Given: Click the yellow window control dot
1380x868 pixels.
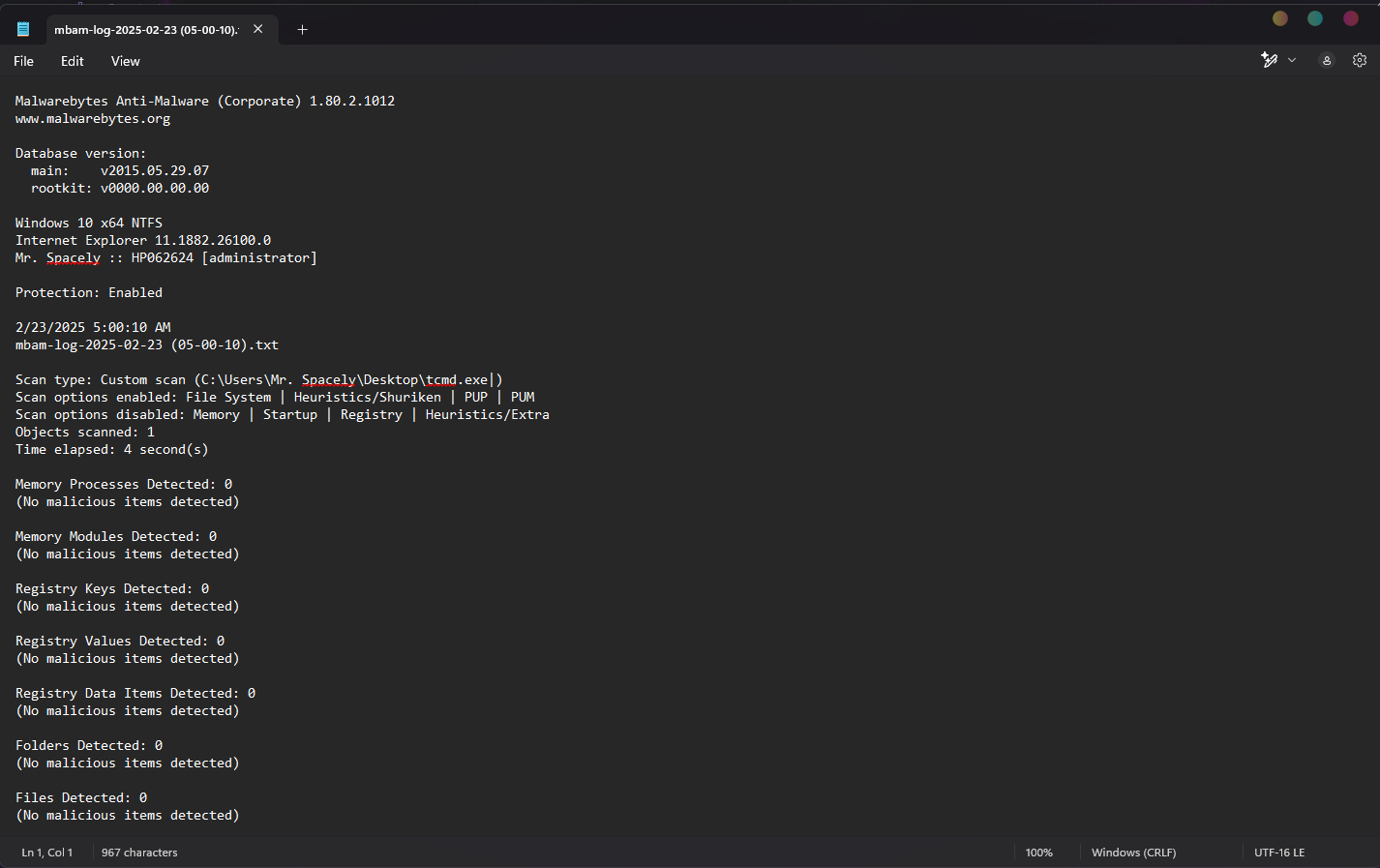Looking at the screenshot, I should [1280, 18].
